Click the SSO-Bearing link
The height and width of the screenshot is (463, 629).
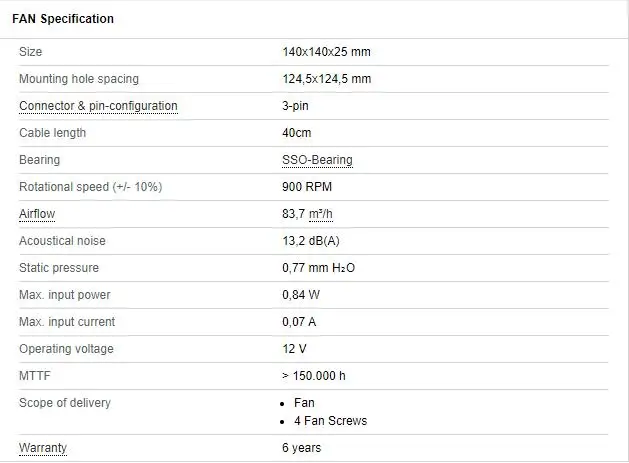point(317,160)
